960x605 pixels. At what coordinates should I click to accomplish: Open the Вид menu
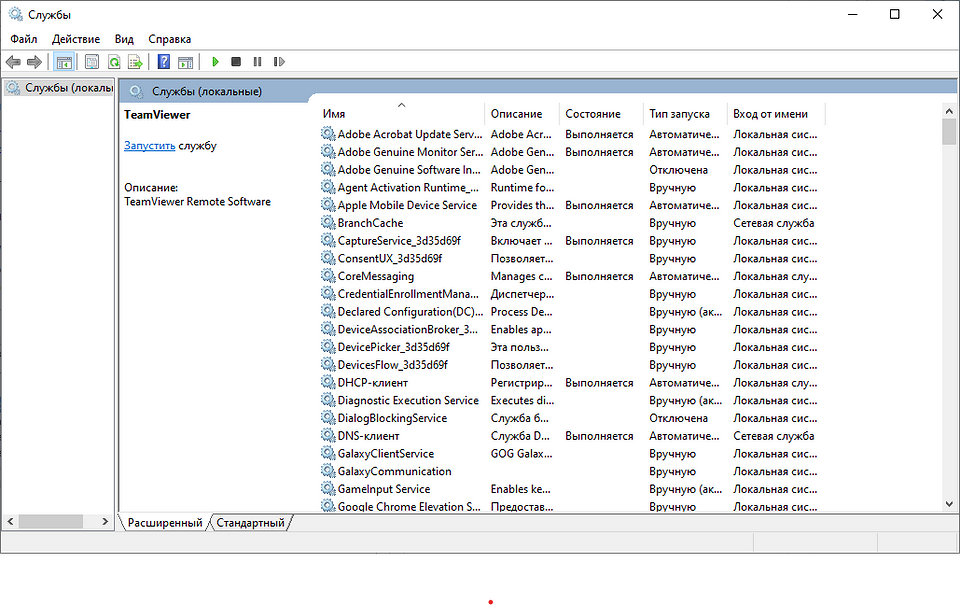pyautogui.click(x=123, y=38)
